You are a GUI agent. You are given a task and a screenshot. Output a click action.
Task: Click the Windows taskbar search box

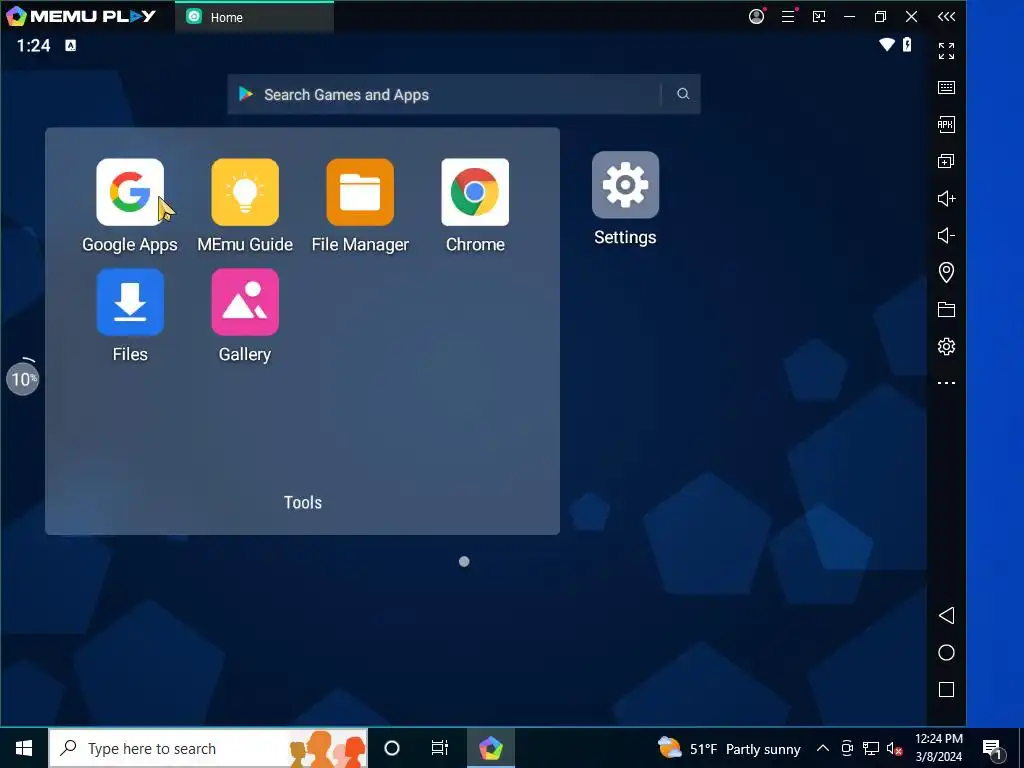click(208, 748)
